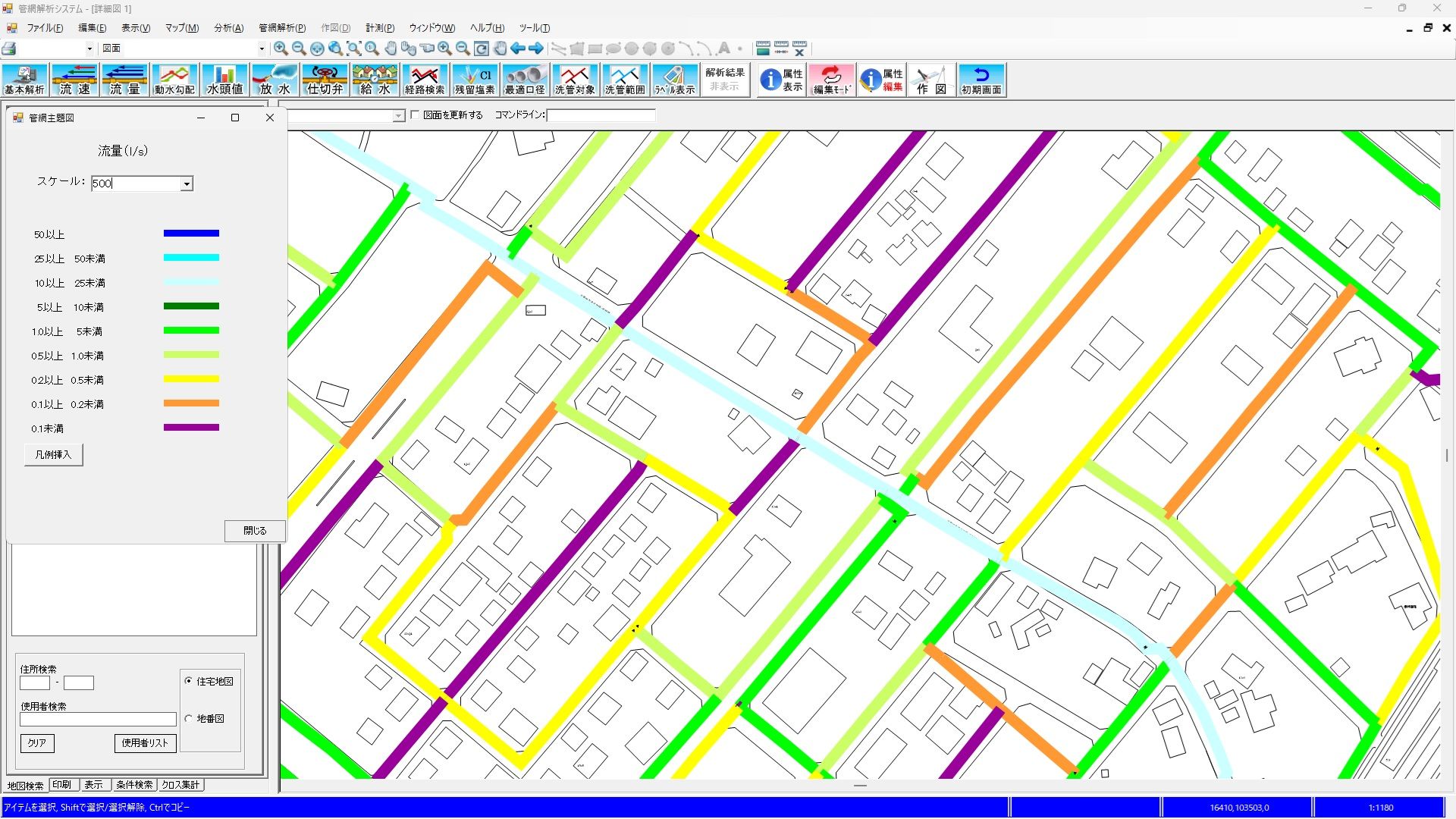Open the 属性編集 attribute edit tool
Viewport: 1456px width, 819px height.
coord(882,80)
